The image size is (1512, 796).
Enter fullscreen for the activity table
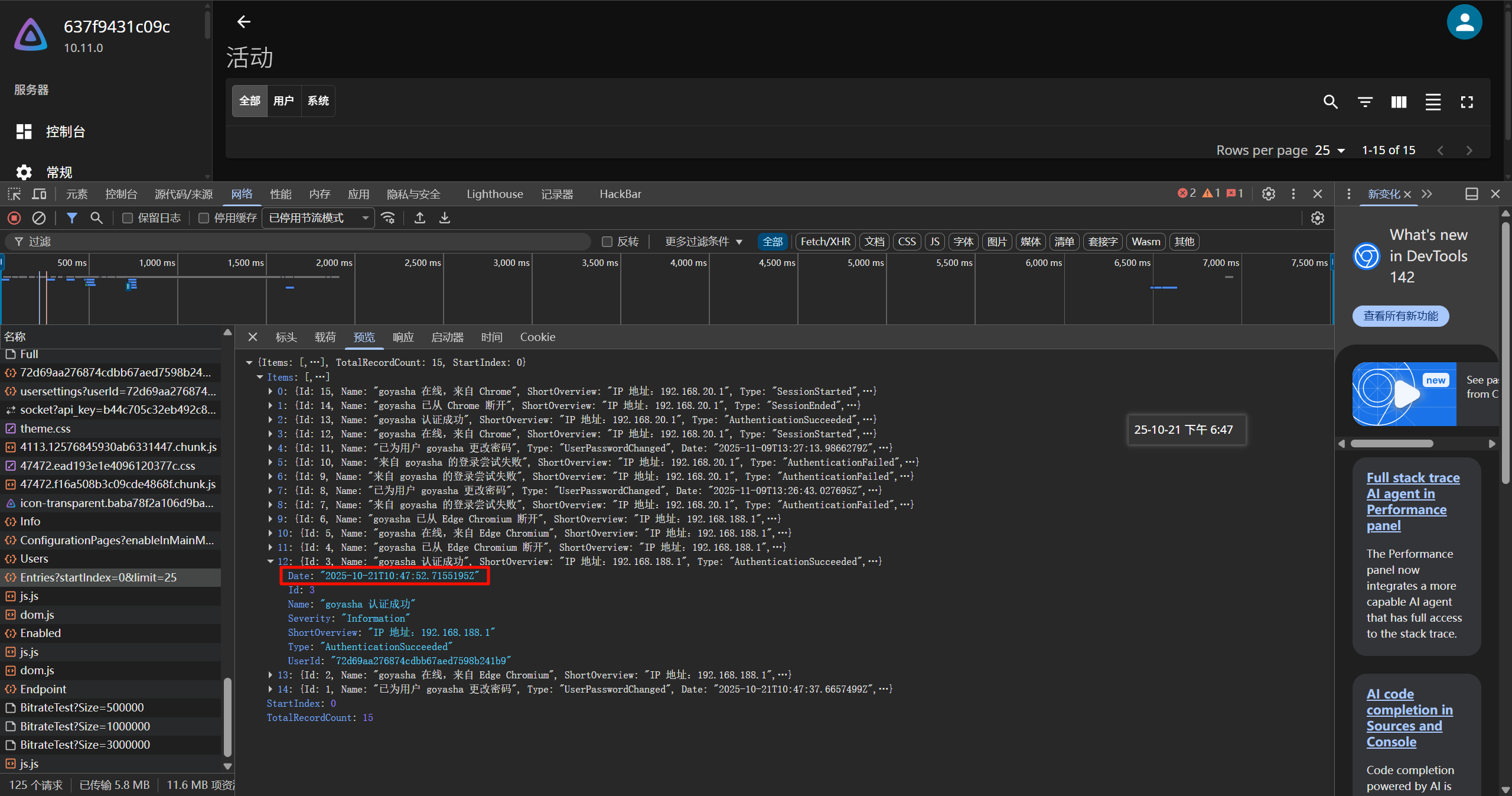(1467, 102)
